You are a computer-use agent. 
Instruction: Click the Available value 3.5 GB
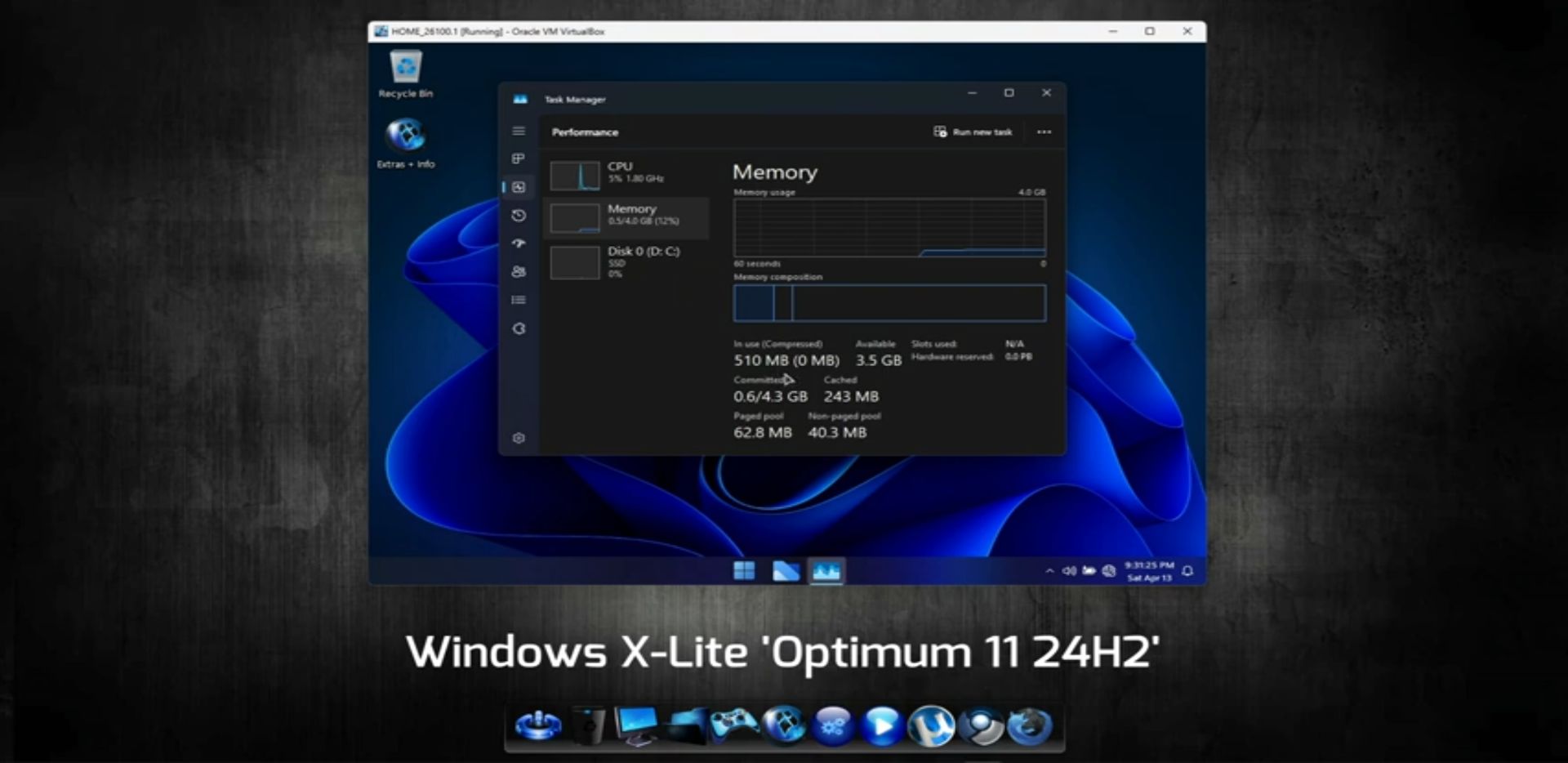coord(878,360)
